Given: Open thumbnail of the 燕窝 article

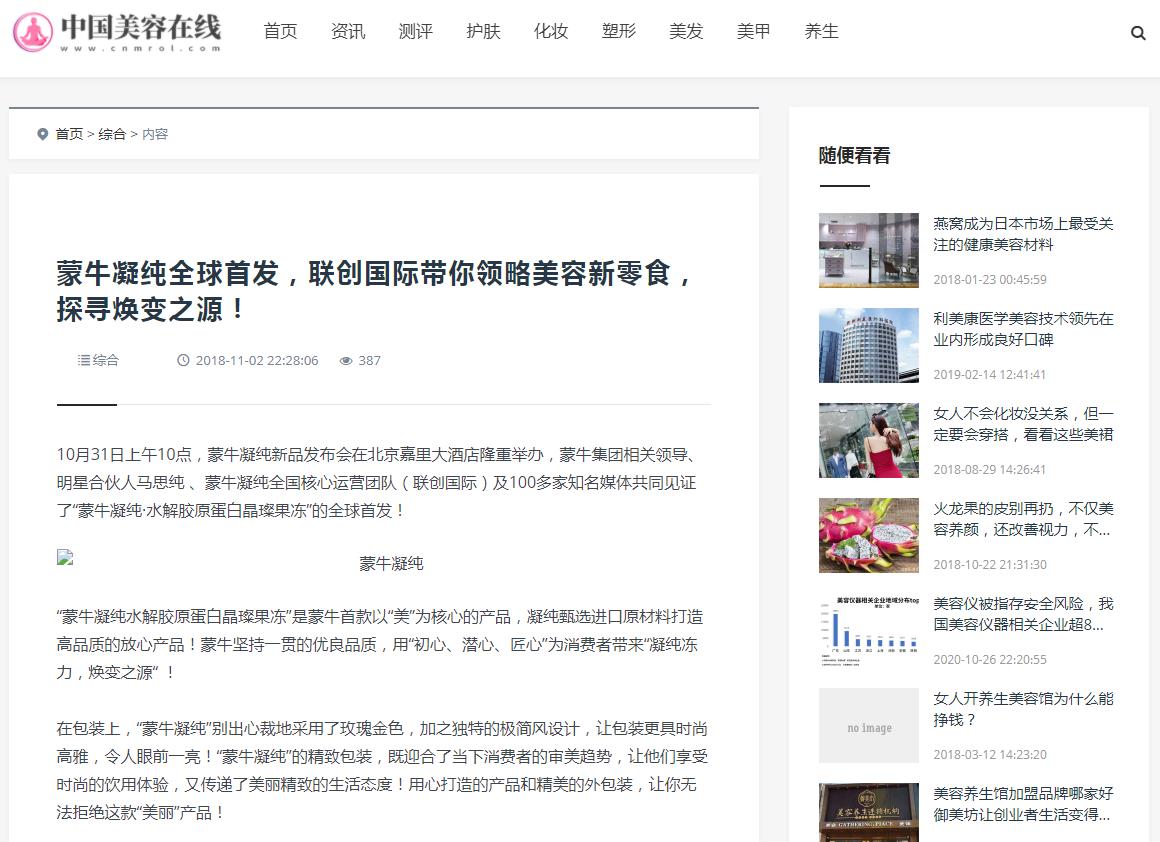Looking at the screenshot, I should click(x=869, y=250).
